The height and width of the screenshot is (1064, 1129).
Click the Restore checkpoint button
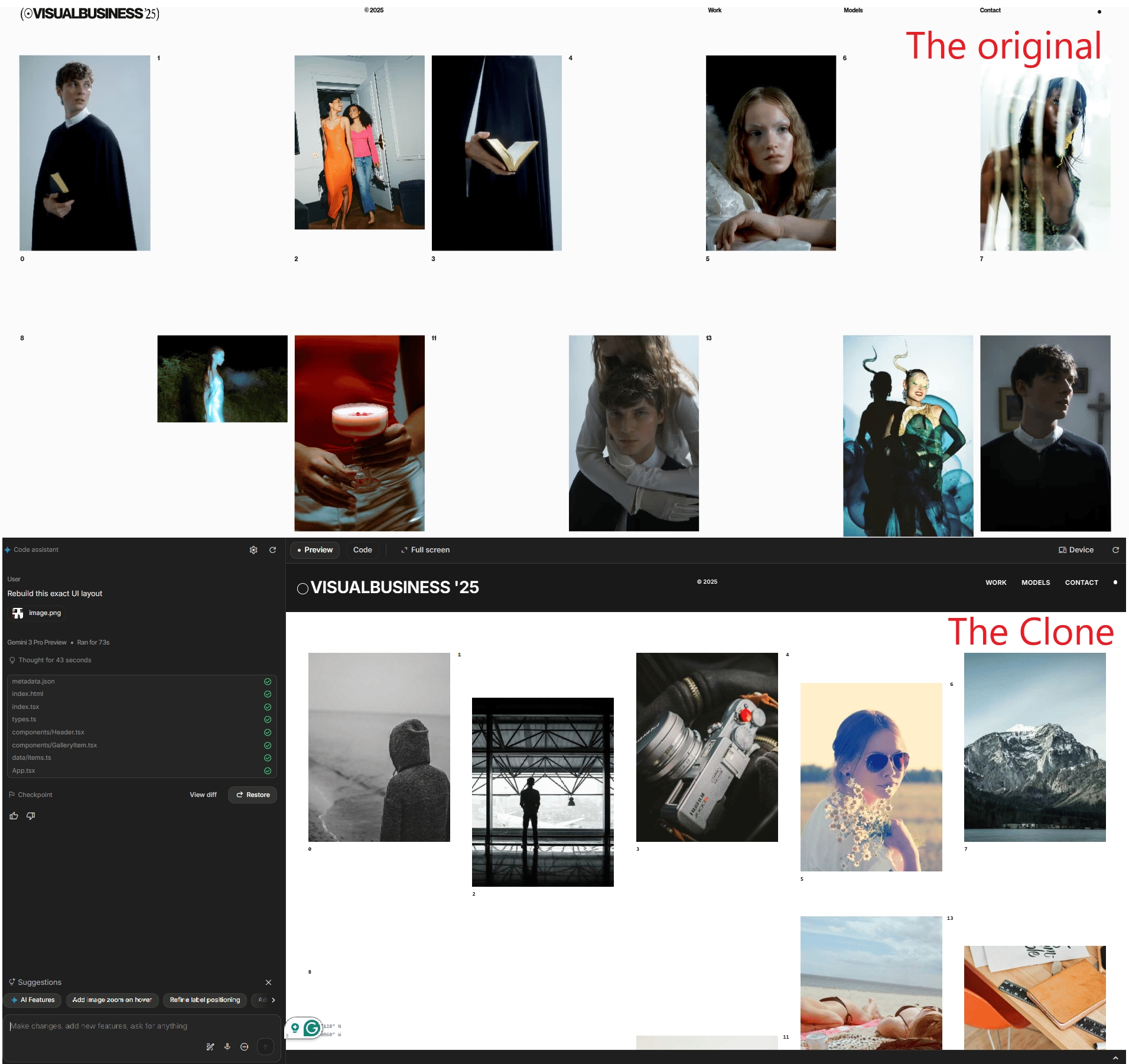pyautogui.click(x=252, y=795)
